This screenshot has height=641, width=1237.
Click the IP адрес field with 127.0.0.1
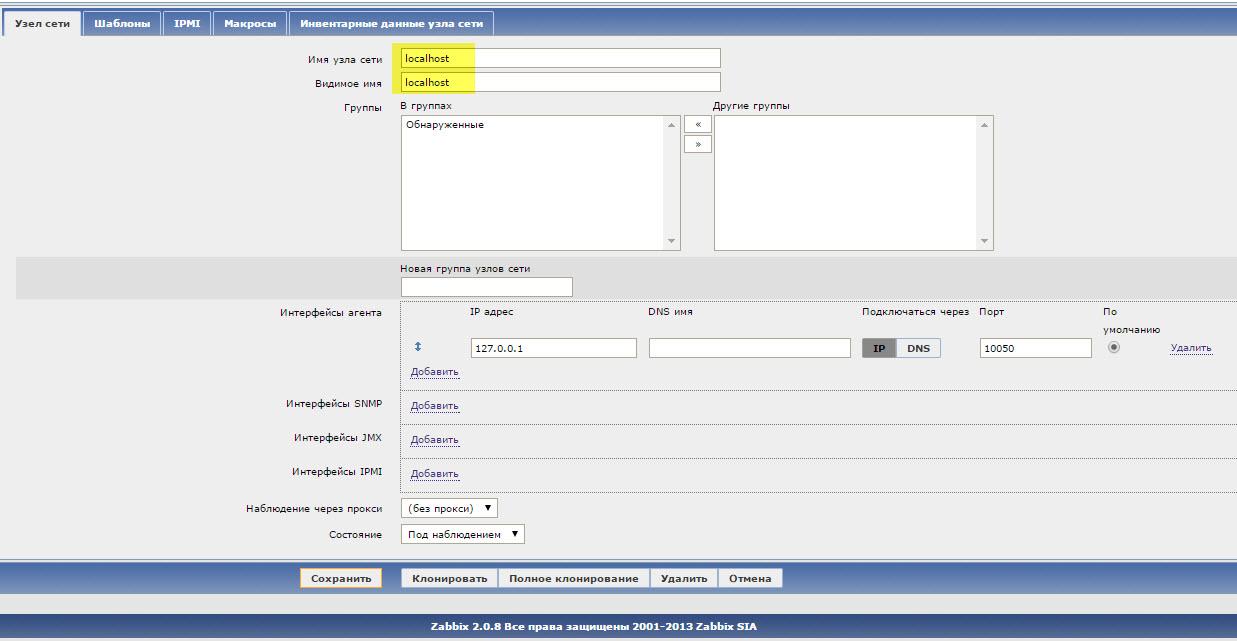tap(553, 348)
